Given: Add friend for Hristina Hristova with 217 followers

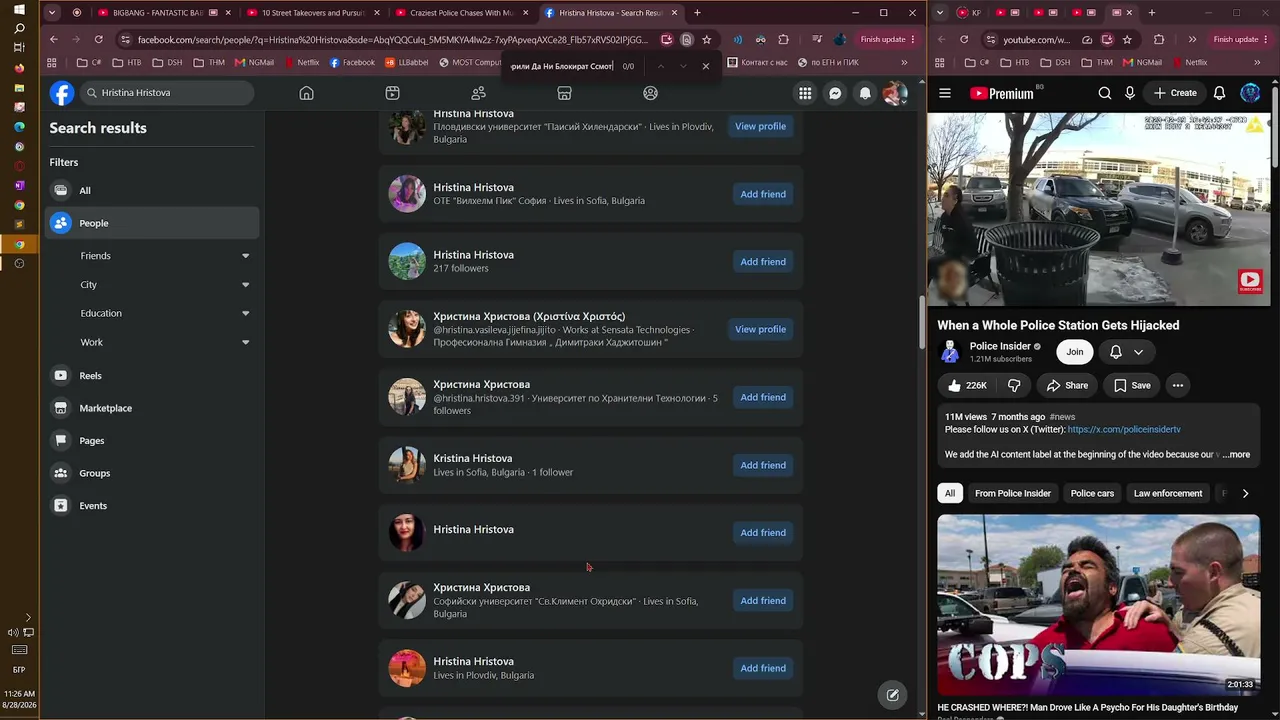Looking at the screenshot, I should tap(763, 262).
